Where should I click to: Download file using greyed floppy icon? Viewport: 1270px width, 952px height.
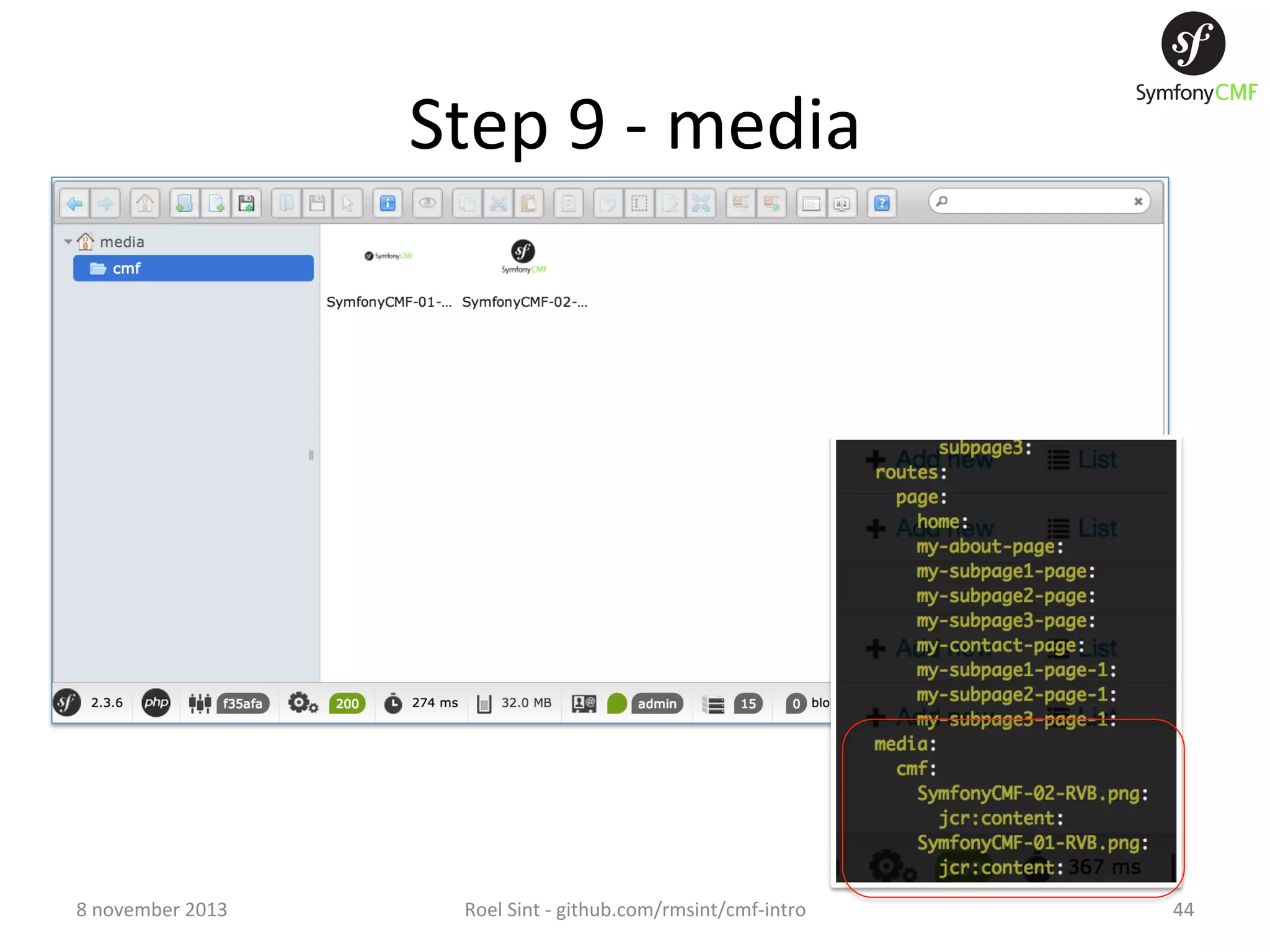(x=317, y=203)
